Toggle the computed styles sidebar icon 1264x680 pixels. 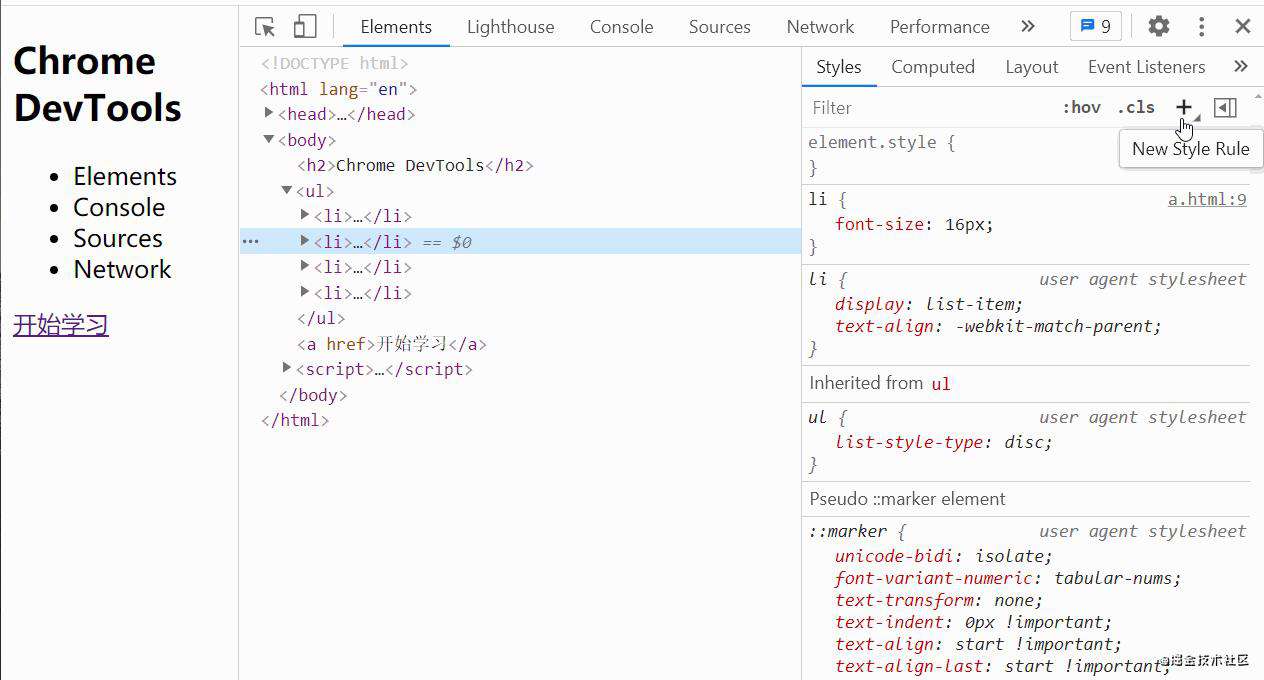pyautogui.click(x=1225, y=107)
